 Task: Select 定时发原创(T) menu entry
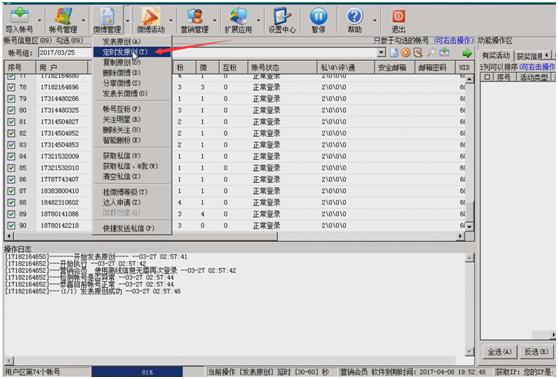coord(132,52)
